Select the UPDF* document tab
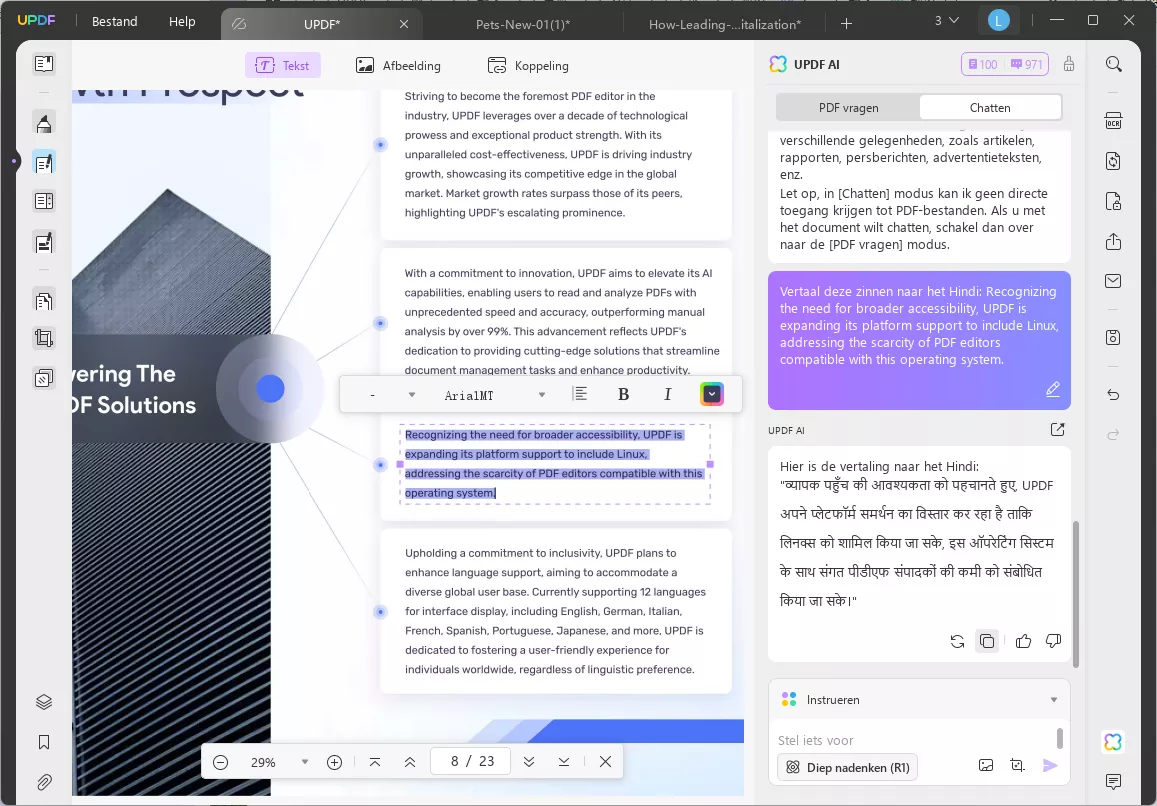This screenshot has width=1157, height=806. (x=322, y=24)
